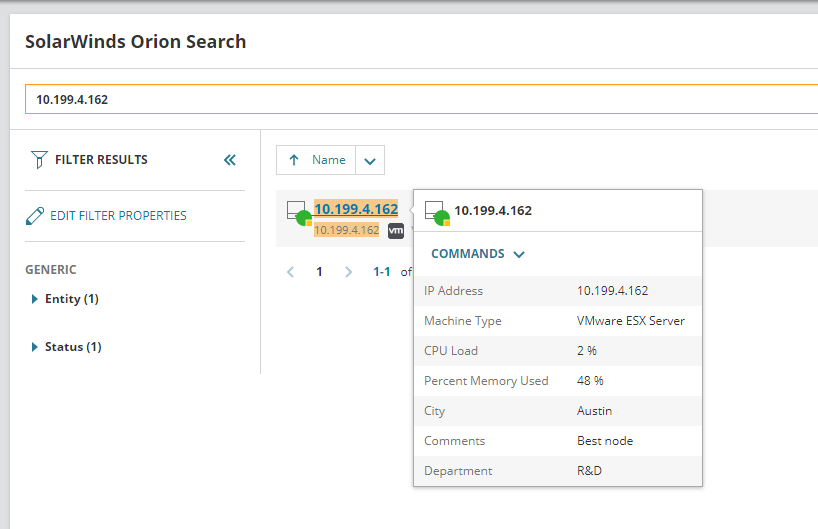Expand the Status (1) filter group
Image resolution: width=818 pixels, height=529 pixels.
tap(35, 347)
